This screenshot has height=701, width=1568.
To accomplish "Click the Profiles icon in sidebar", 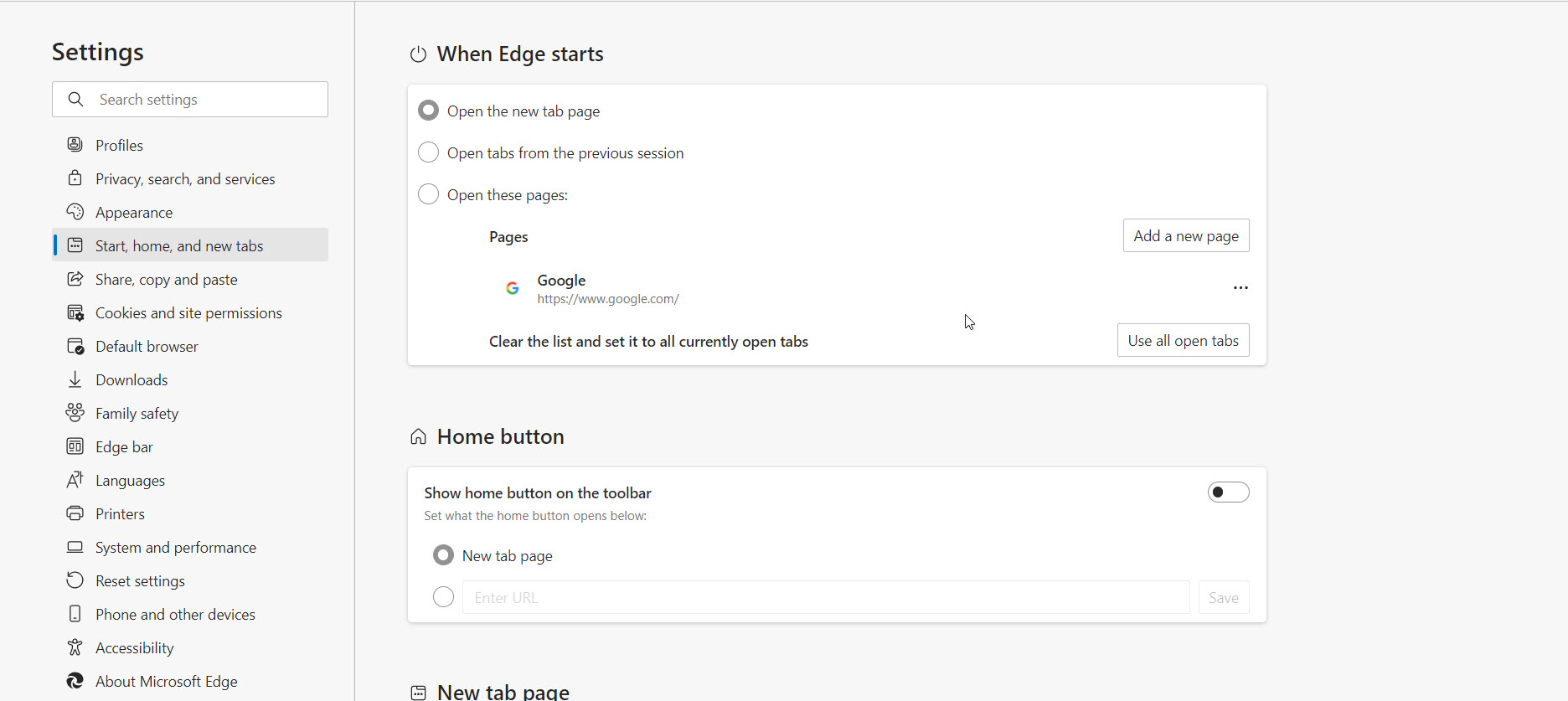I will [x=75, y=145].
